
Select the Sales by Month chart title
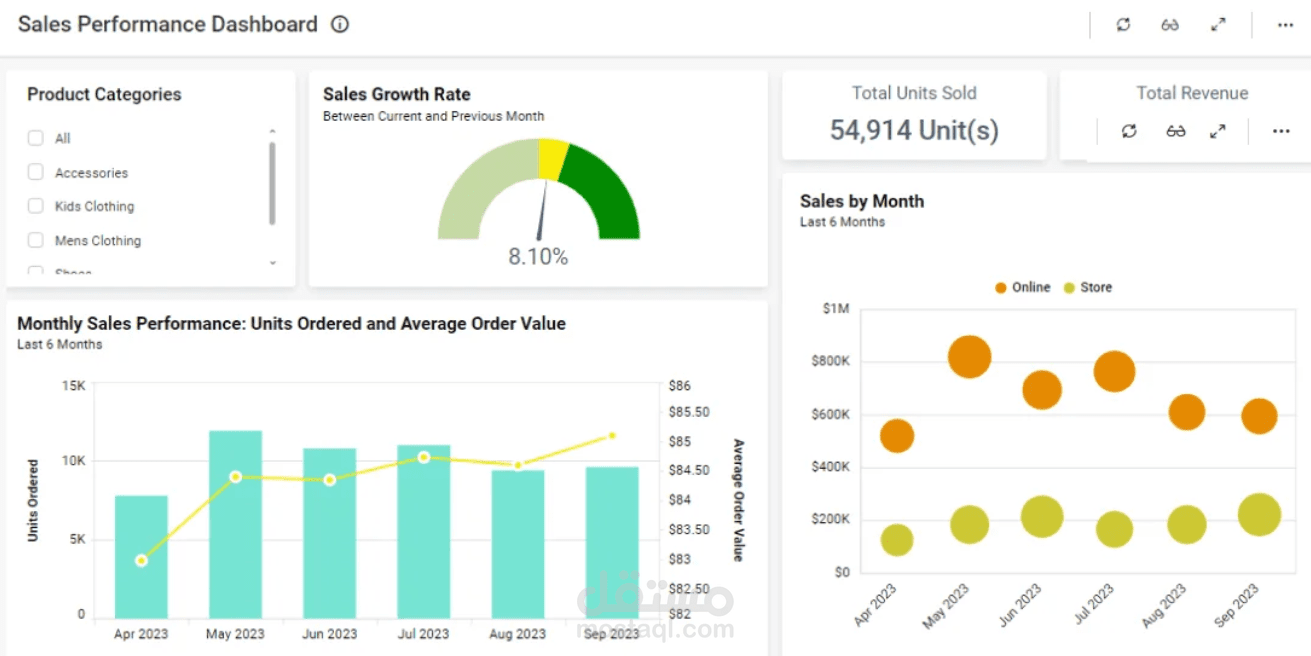862,201
